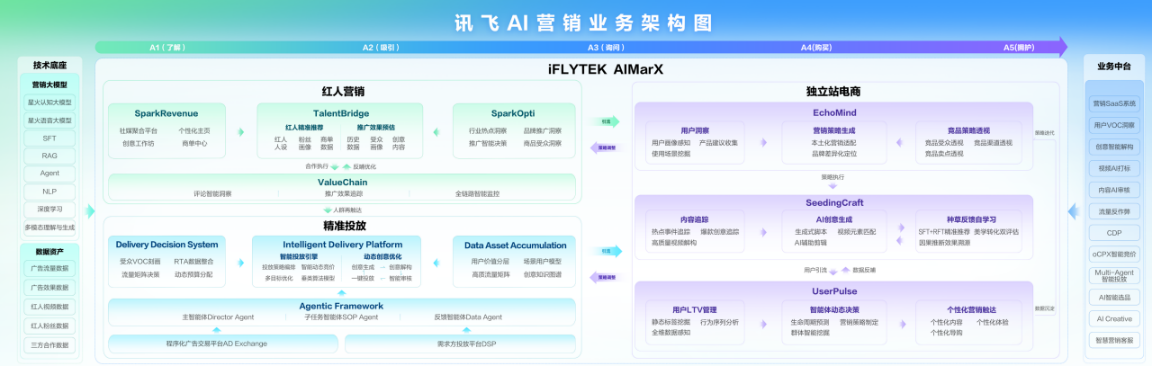Click the TalentBridge module title
Image resolution: width=1152 pixels, height=366 pixels.
point(340,114)
